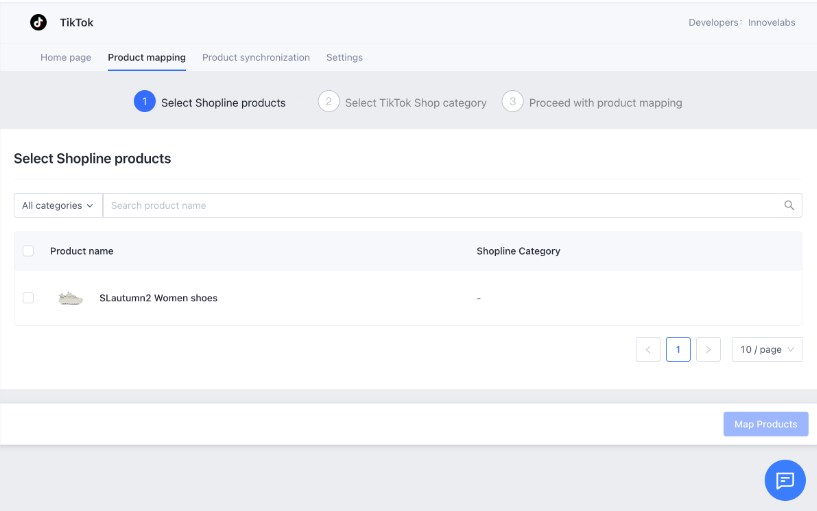Go to the Settings tab
The width and height of the screenshot is (817, 511).
click(344, 58)
